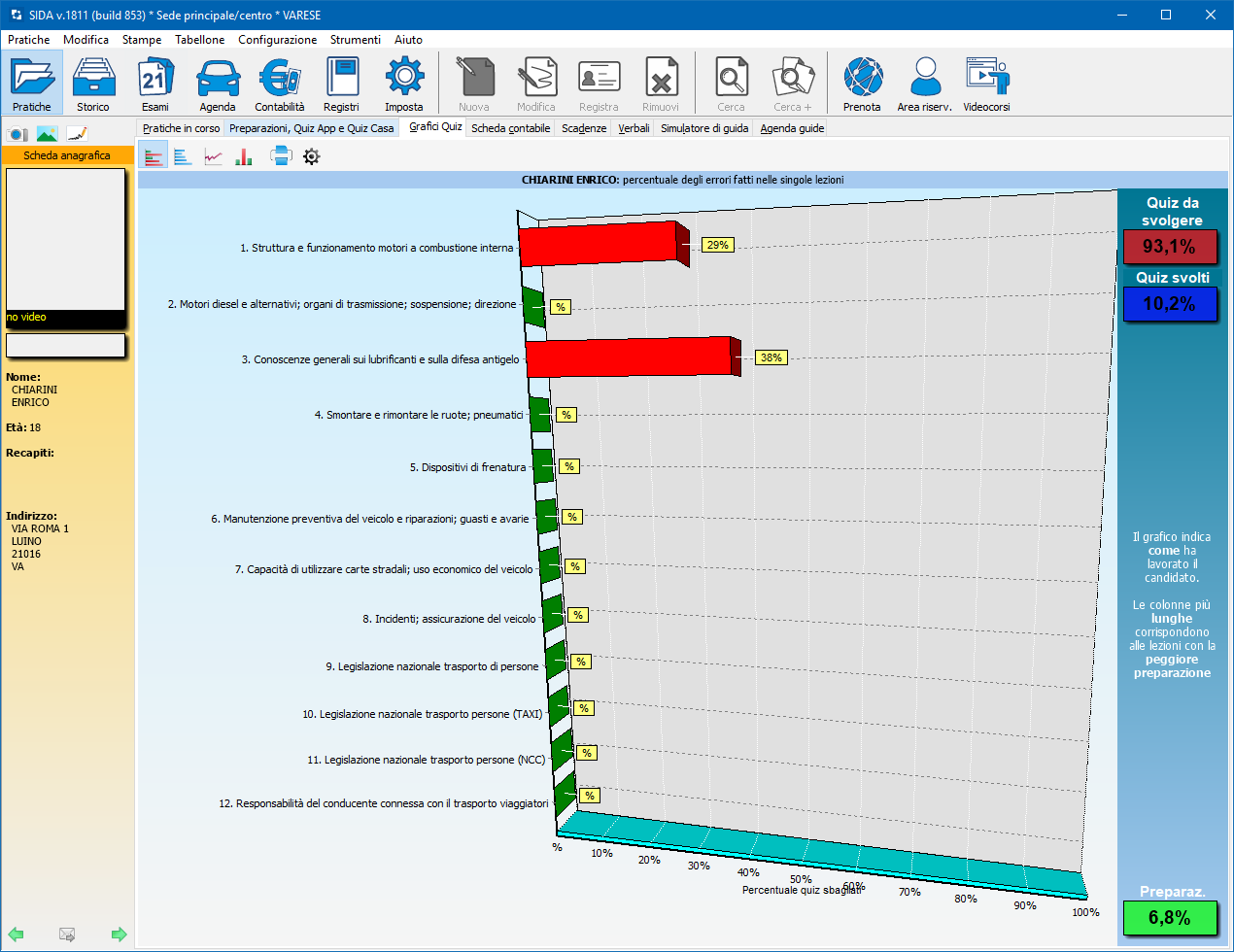This screenshot has width=1234, height=952.
Task: Go to next record with green right arrow
Action: click(119, 935)
